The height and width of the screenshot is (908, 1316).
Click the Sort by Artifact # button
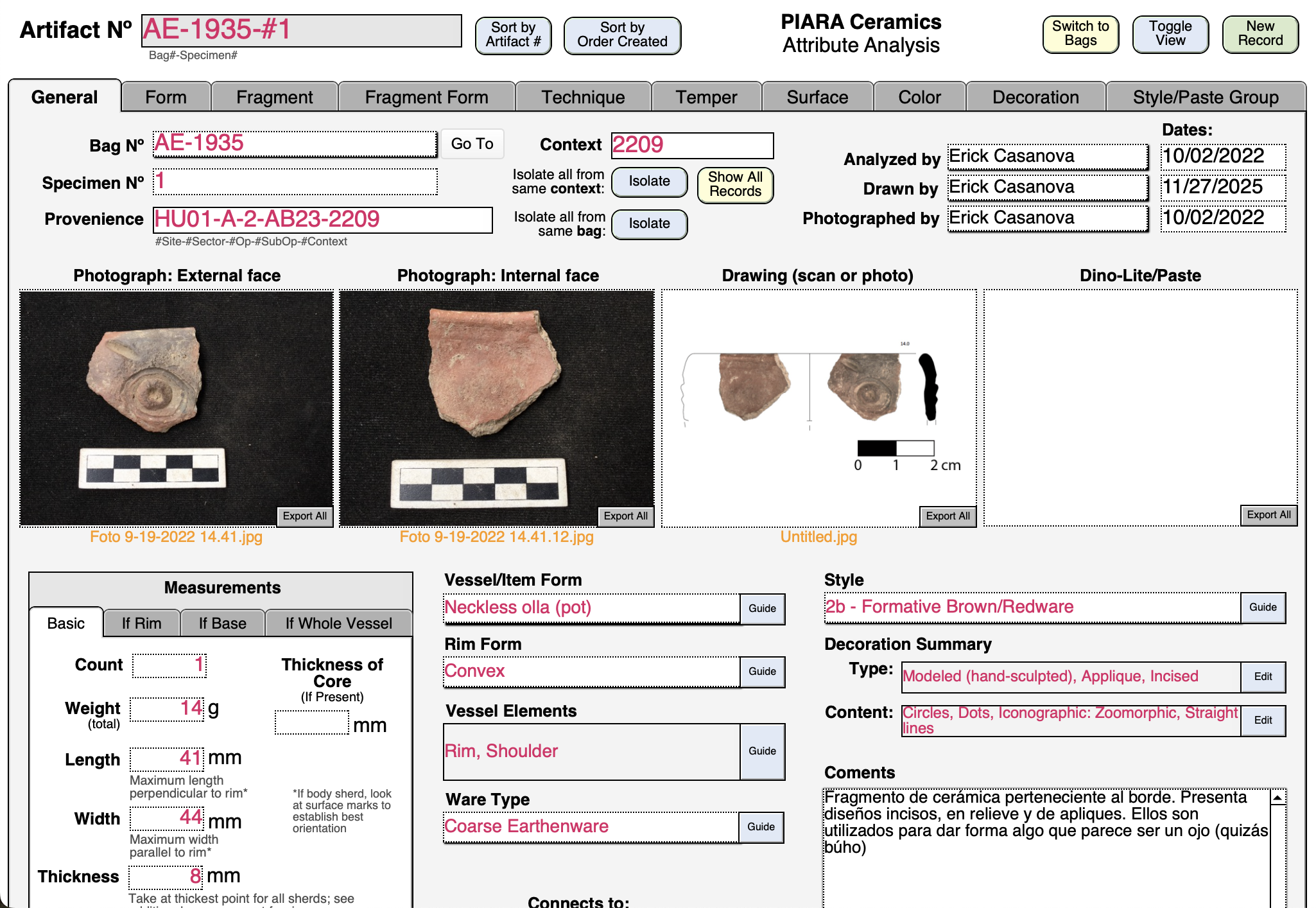[513, 35]
